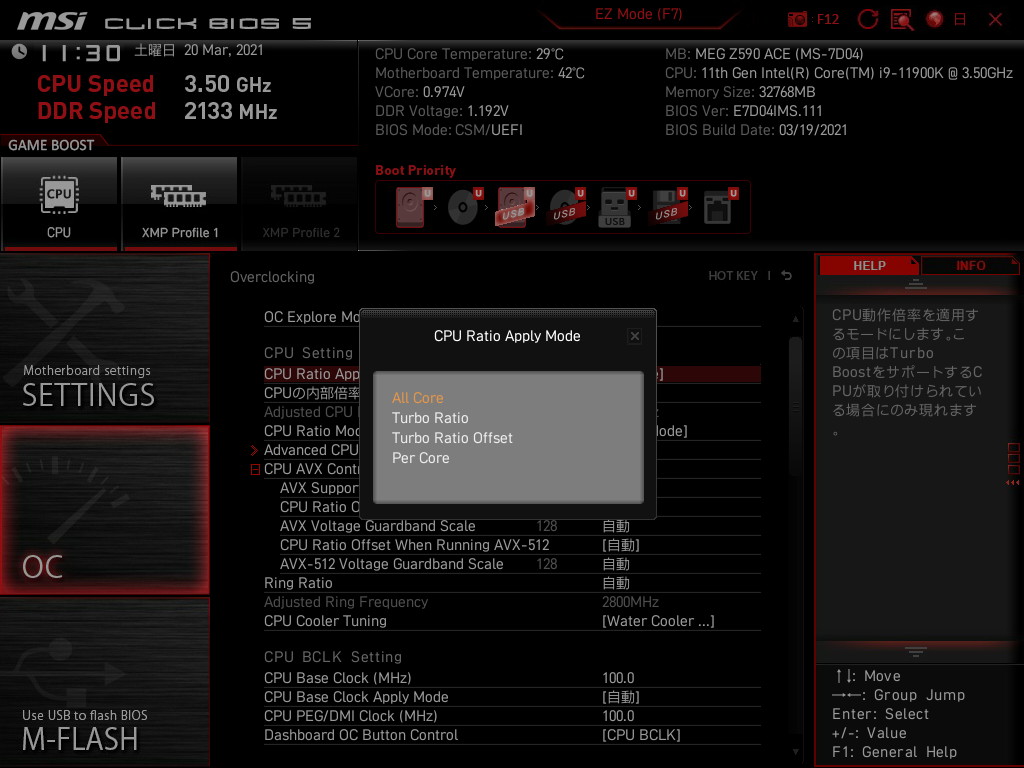Open CPU Base Clock Apply Mode dropdown
1024x768 pixels.
tap(512, 697)
